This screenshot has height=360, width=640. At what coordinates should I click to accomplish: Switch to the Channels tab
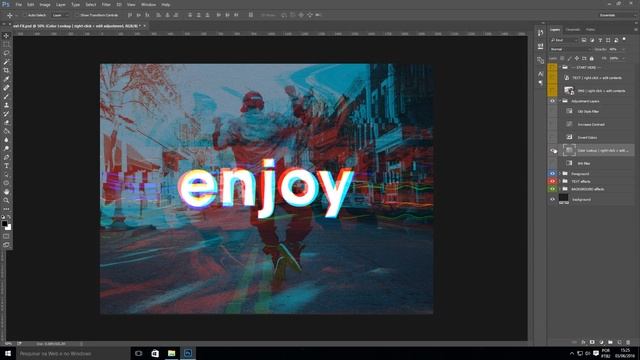click(573, 30)
